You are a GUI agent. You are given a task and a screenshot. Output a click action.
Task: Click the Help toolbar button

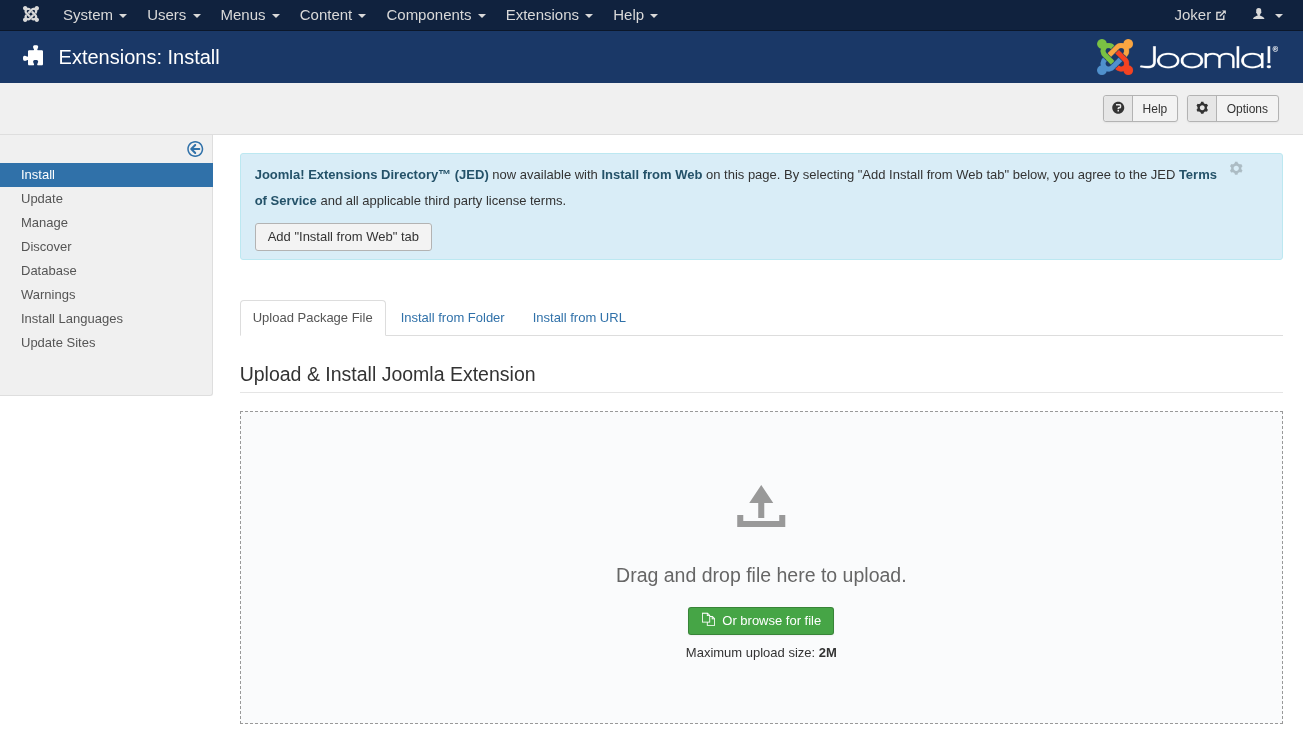click(x=1140, y=109)
